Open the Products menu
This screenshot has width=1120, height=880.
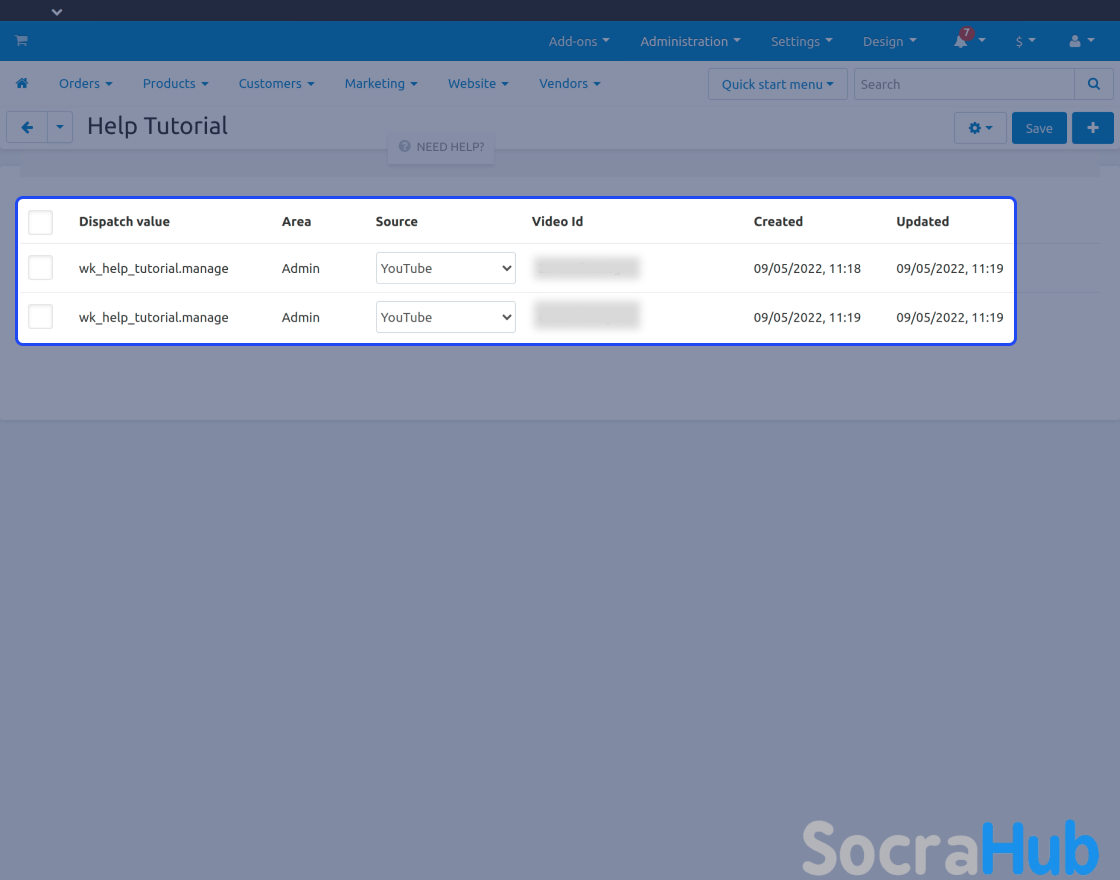[x=175, y=84]
